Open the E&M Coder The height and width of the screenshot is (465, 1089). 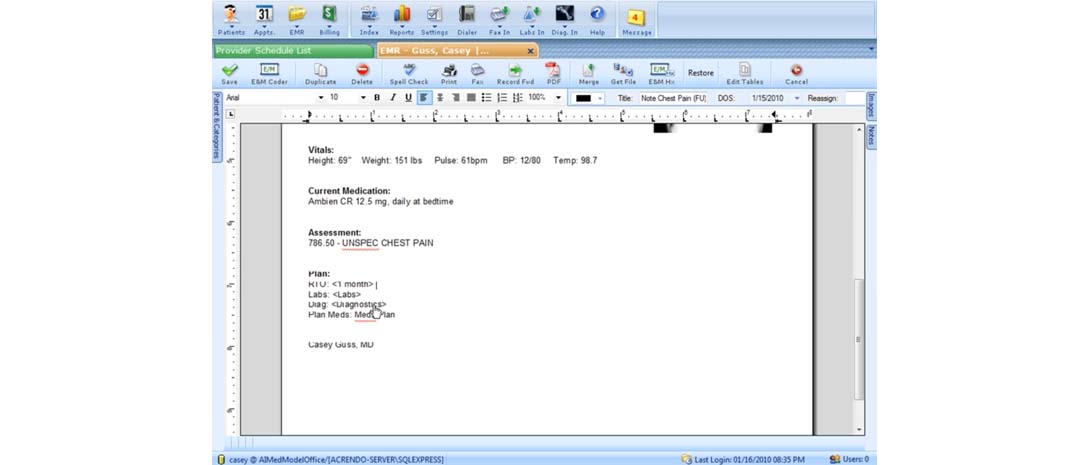coord(269,73)
